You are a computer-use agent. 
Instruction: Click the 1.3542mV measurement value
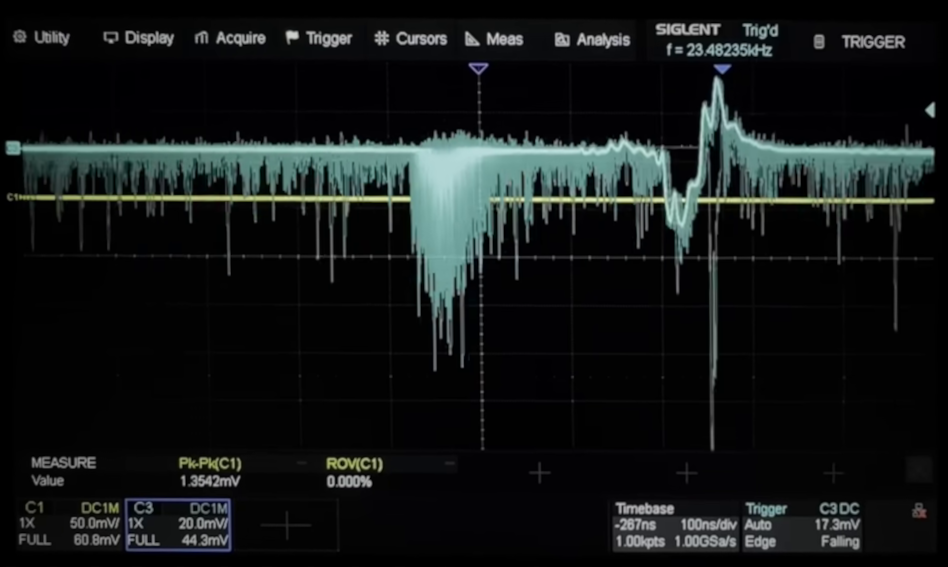pos(210,482)
